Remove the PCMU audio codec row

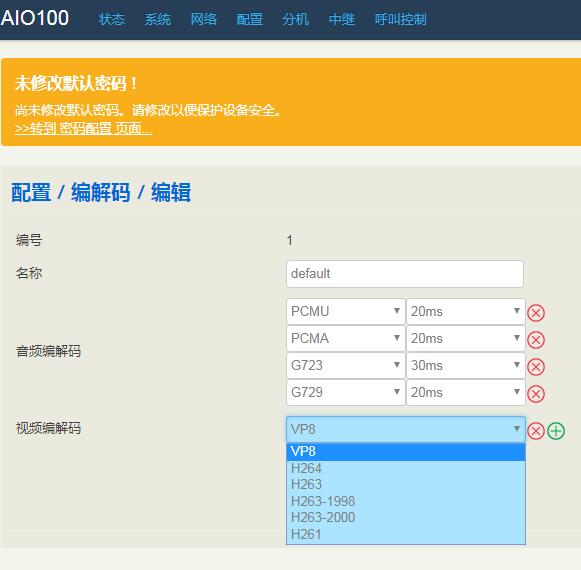[535, 313]
